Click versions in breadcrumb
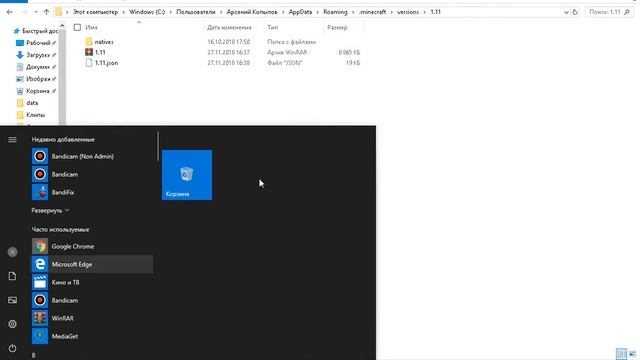The height and width of the screenshot is (360, 640). pyautogui.click(x=408, y=12)
